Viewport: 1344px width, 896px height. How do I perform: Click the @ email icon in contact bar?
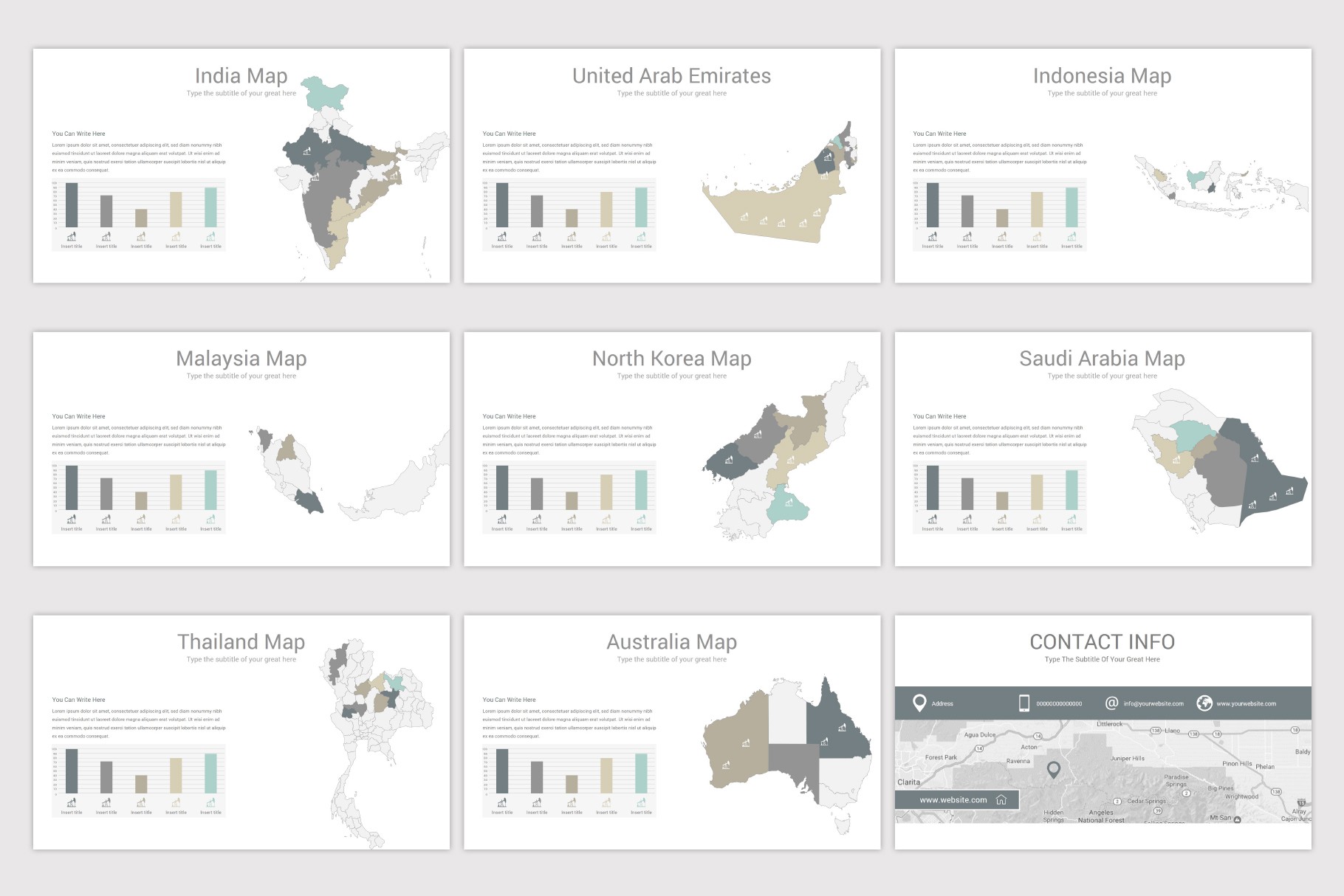(1111, 703)
